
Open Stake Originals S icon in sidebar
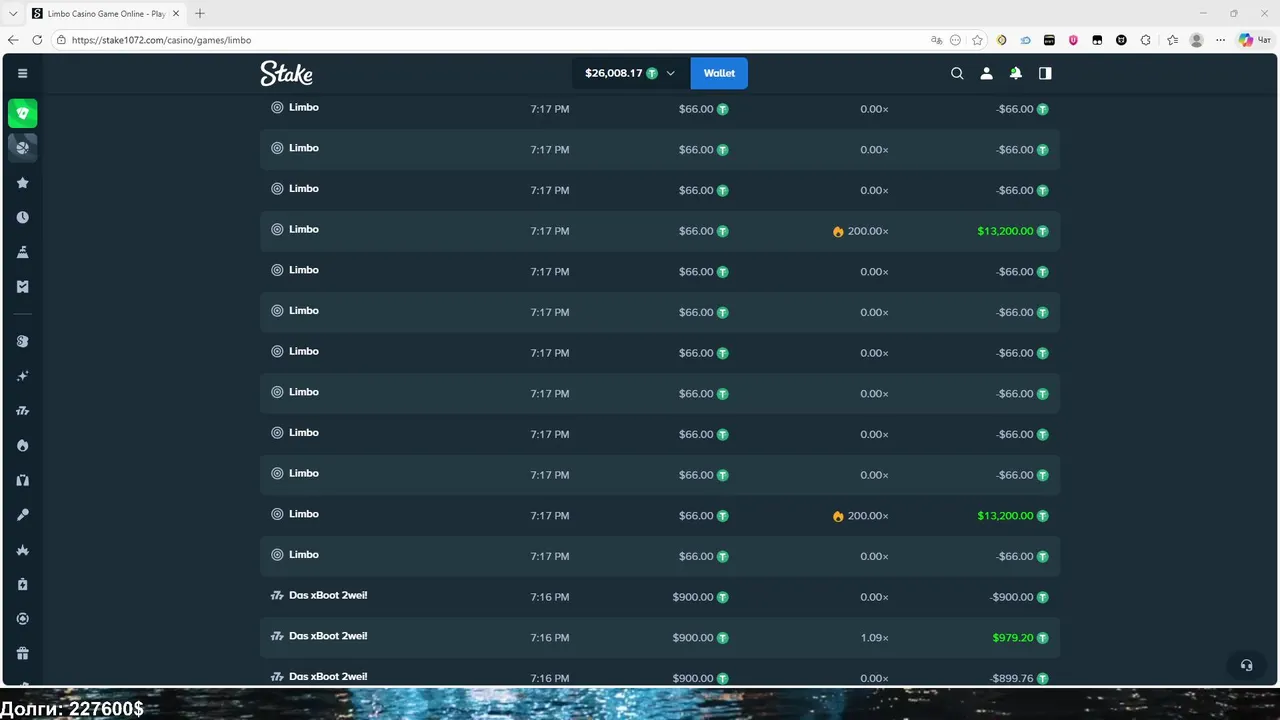[23, 341]
